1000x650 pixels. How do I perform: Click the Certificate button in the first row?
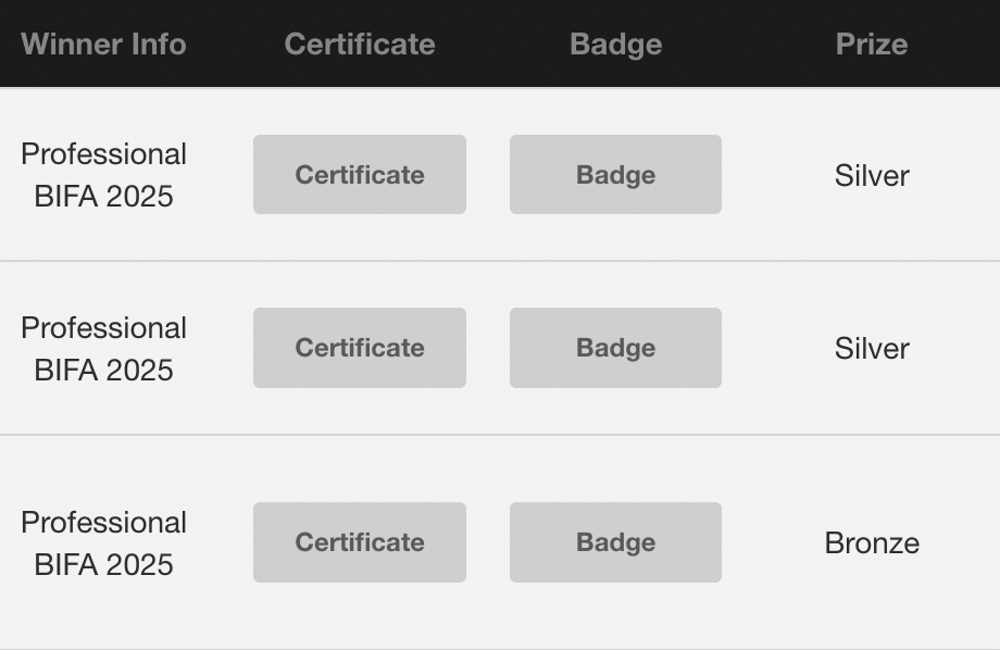(x=359, y=175)
